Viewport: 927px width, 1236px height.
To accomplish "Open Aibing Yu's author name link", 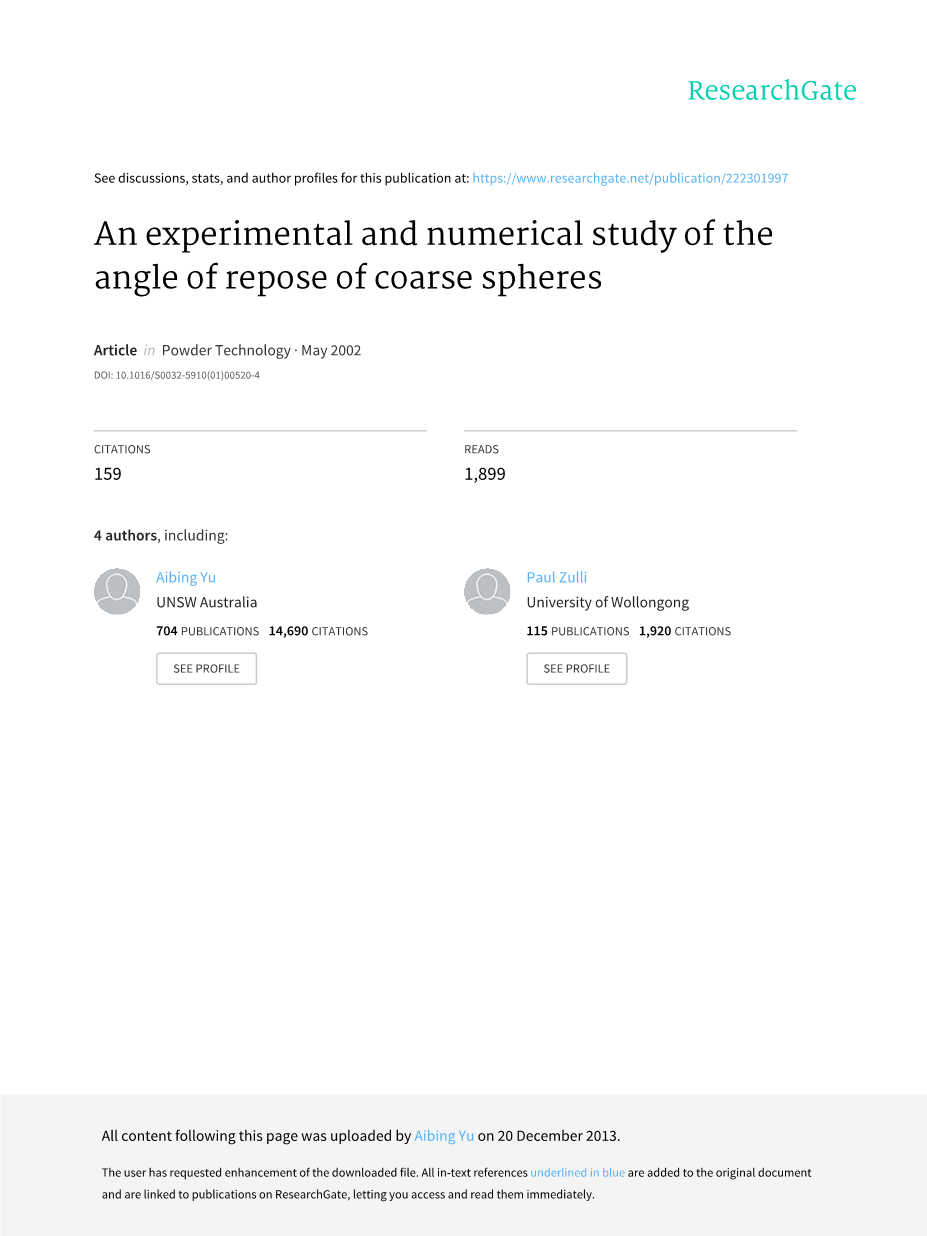I will pyautogui.click(x=186, y=577).
